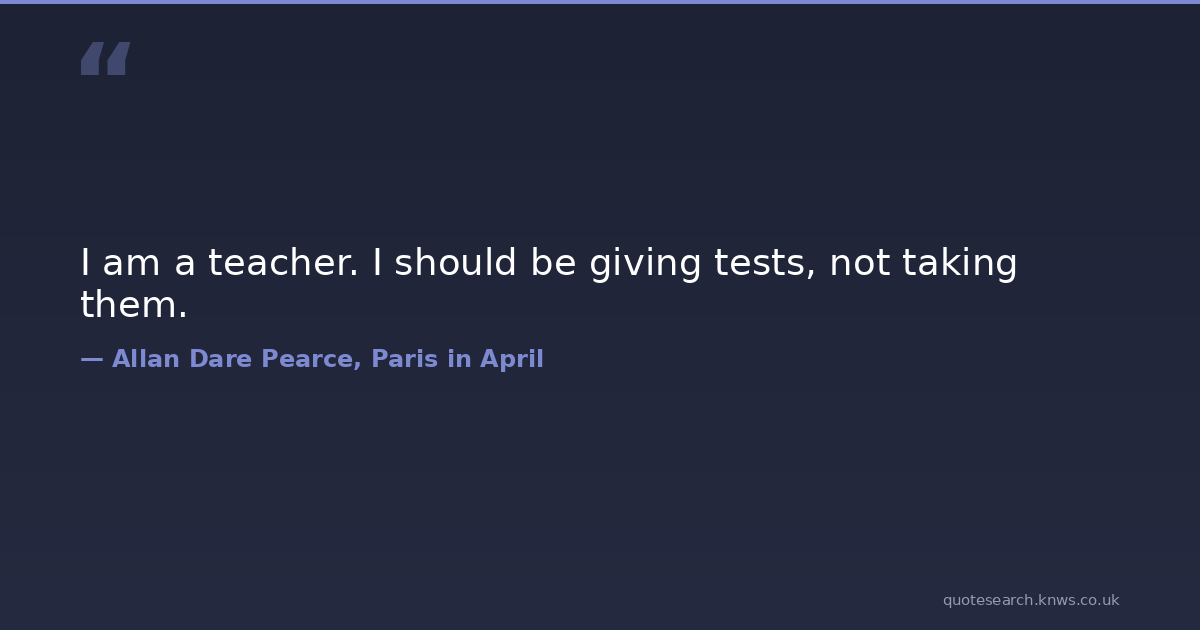The height and width of the screenshot is (630, 1200).
Task: Click the word "taking" in the quote
Action: point(959,263)
